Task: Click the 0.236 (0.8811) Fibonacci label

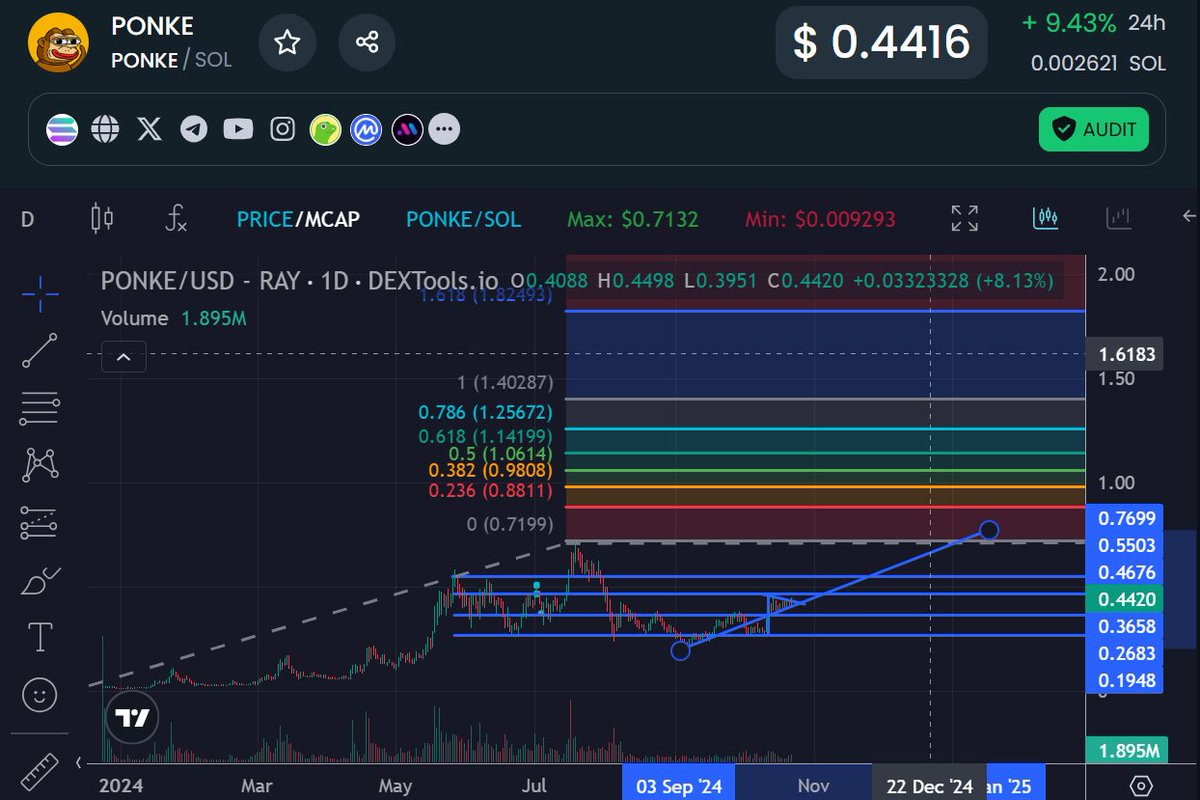Action: [x=491, y=490]
